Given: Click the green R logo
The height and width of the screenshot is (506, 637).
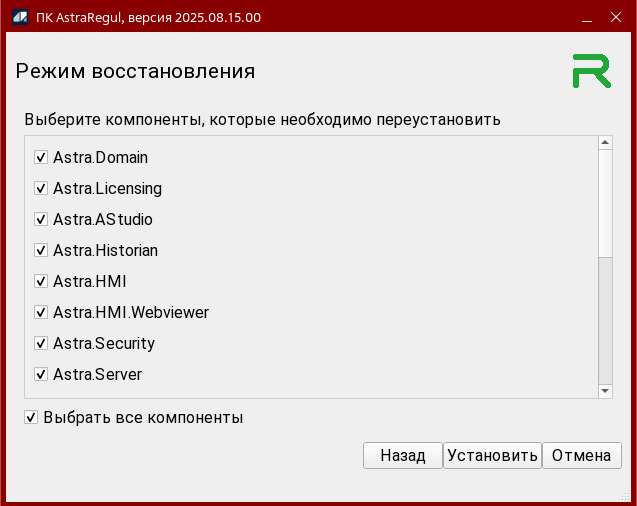Looking at the screenshot, I should (x=591, y=72).
